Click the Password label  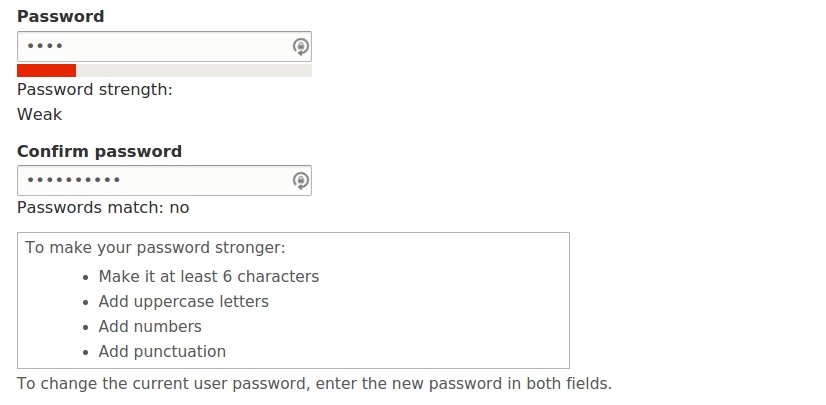pos(61,16)
